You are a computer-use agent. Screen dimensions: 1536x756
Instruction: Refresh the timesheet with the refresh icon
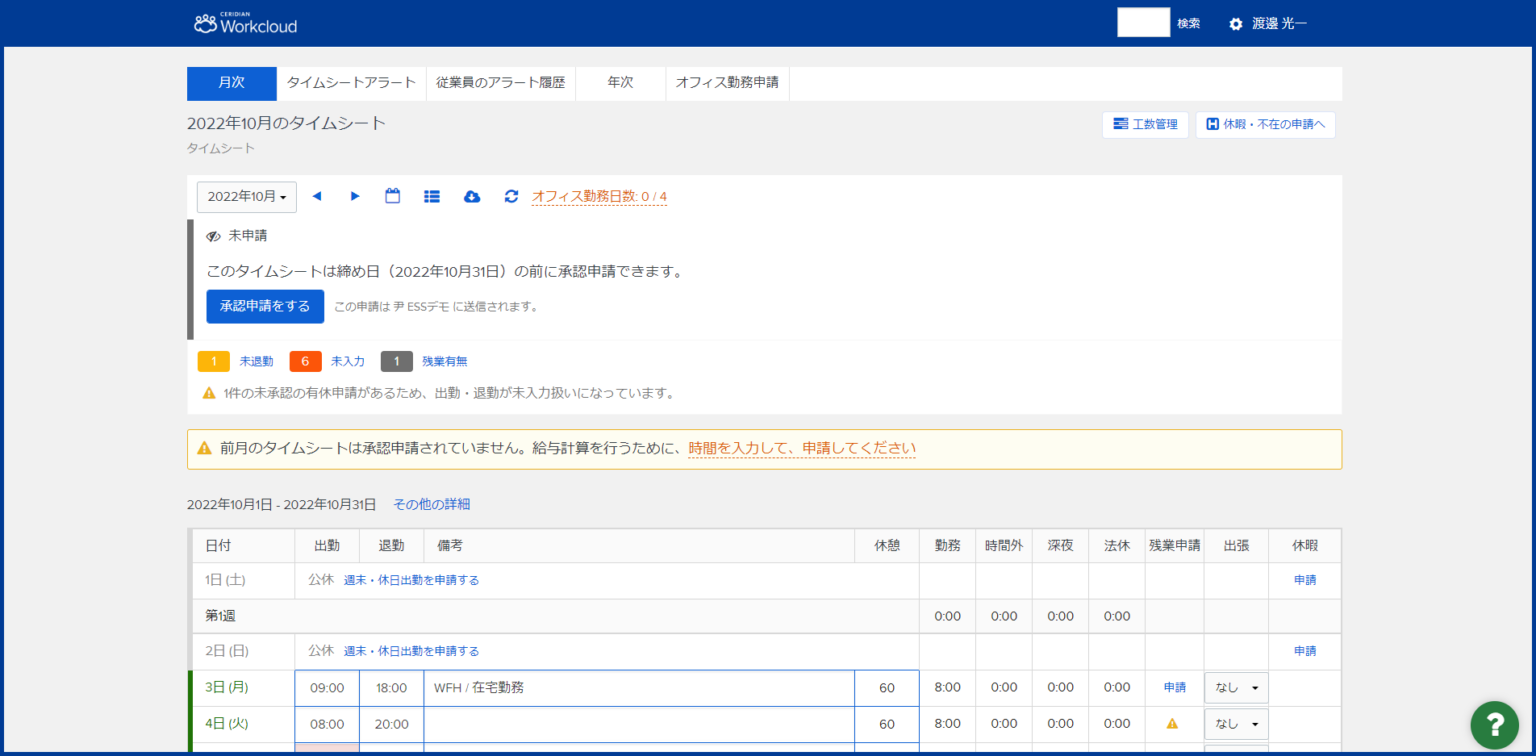(x=511, y=196)
